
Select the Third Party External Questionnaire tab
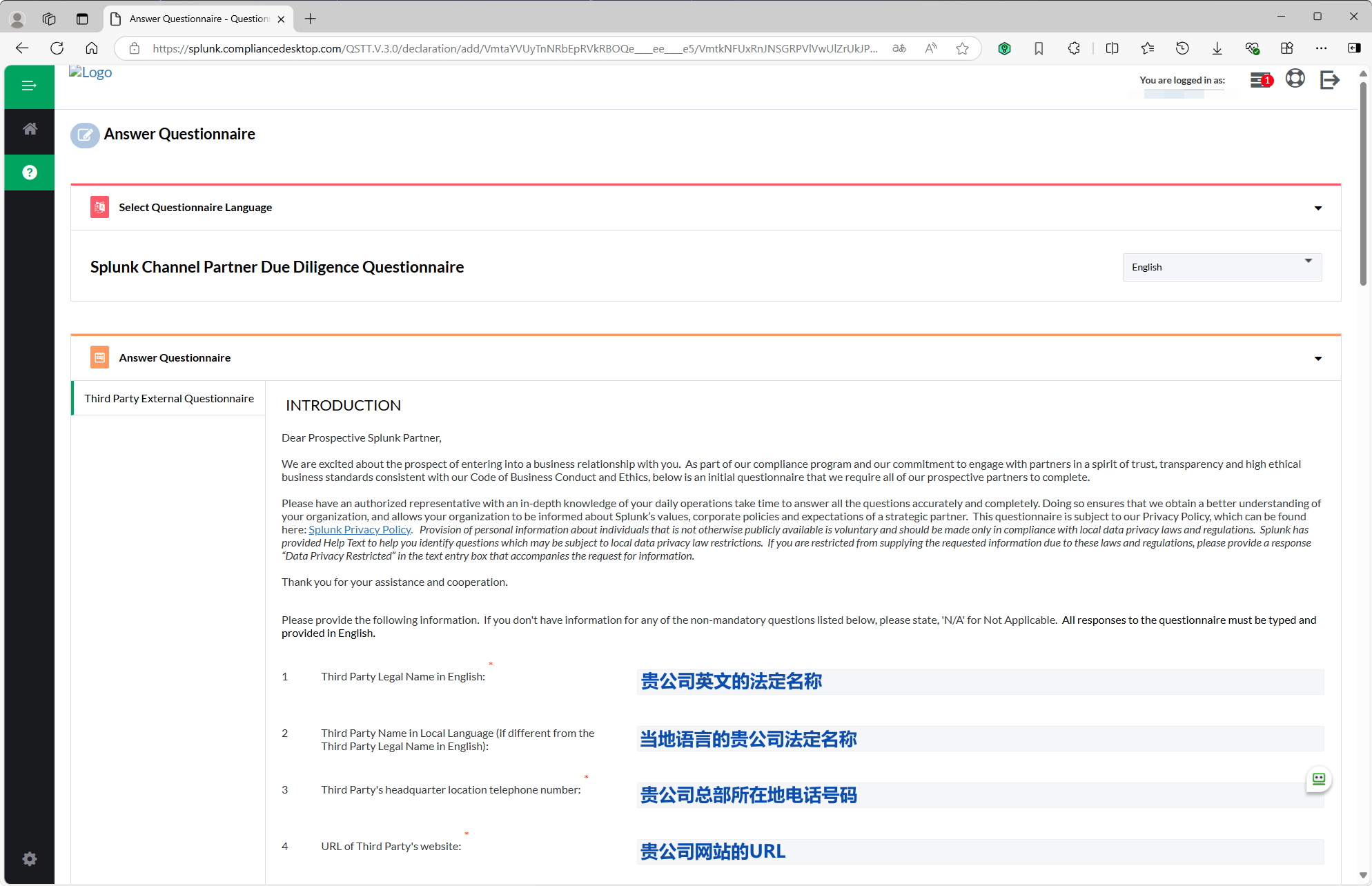tap(168, 398)
